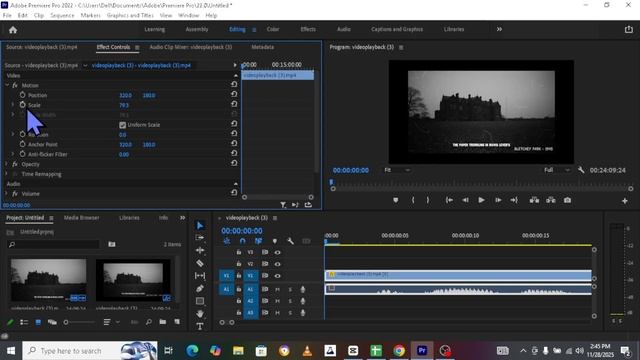The height and width of the screenshot is (360, 640).
Task: Click project search field
Action: (x=53, y=244)
